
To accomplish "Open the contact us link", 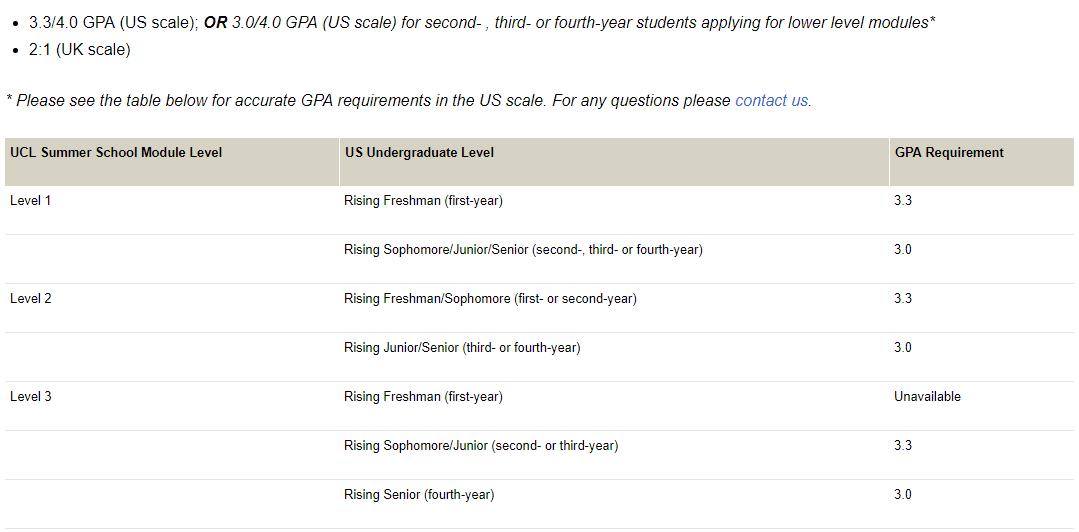I will point(771,100).
